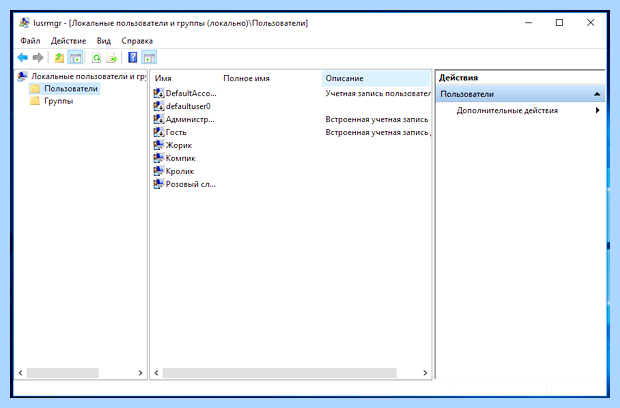Image resolution: width=620 pixels, height=408 pixels.
Task: Click the tree pane horizontal scrollbar thumb
Action: 63,373
